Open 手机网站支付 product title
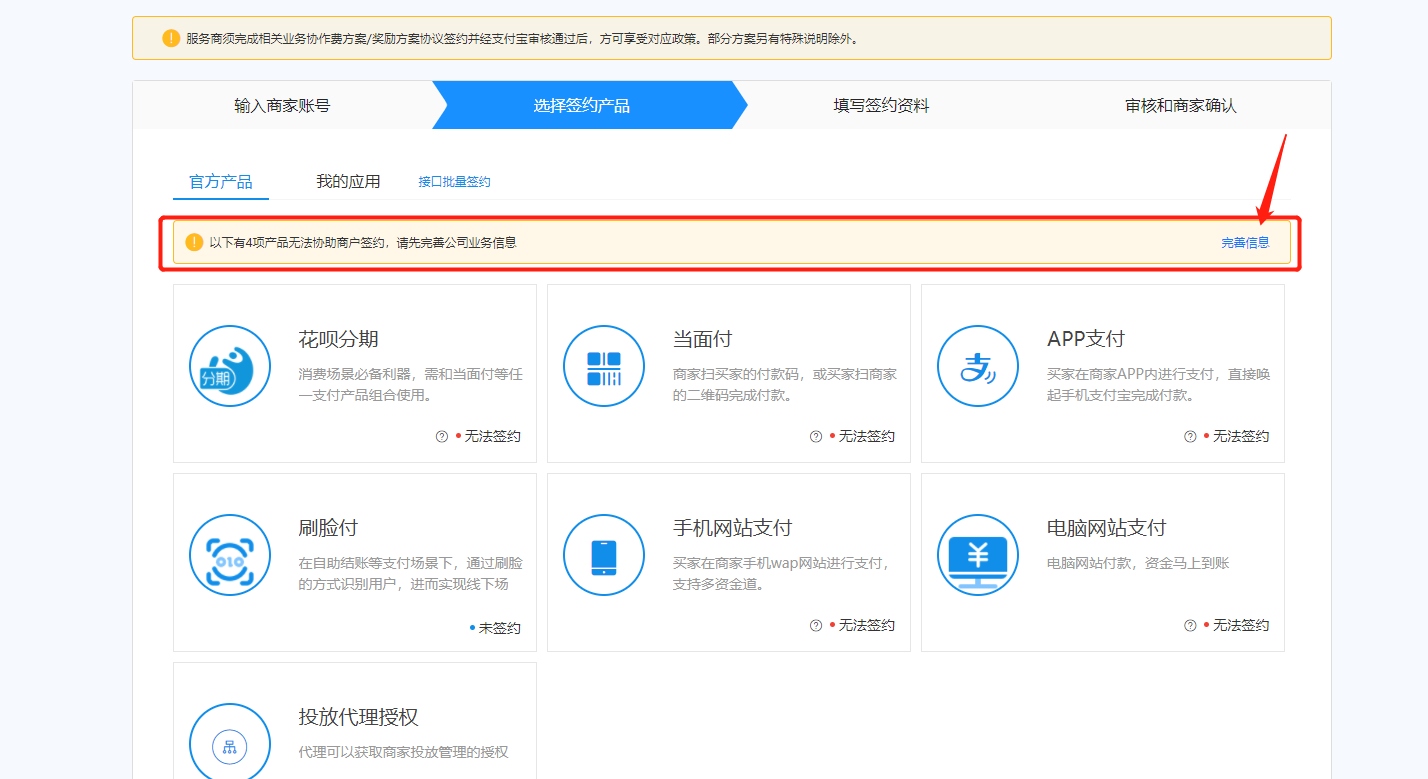Image resolution: width=1428 pixels, height=779 pixels. tap(732, 528)
